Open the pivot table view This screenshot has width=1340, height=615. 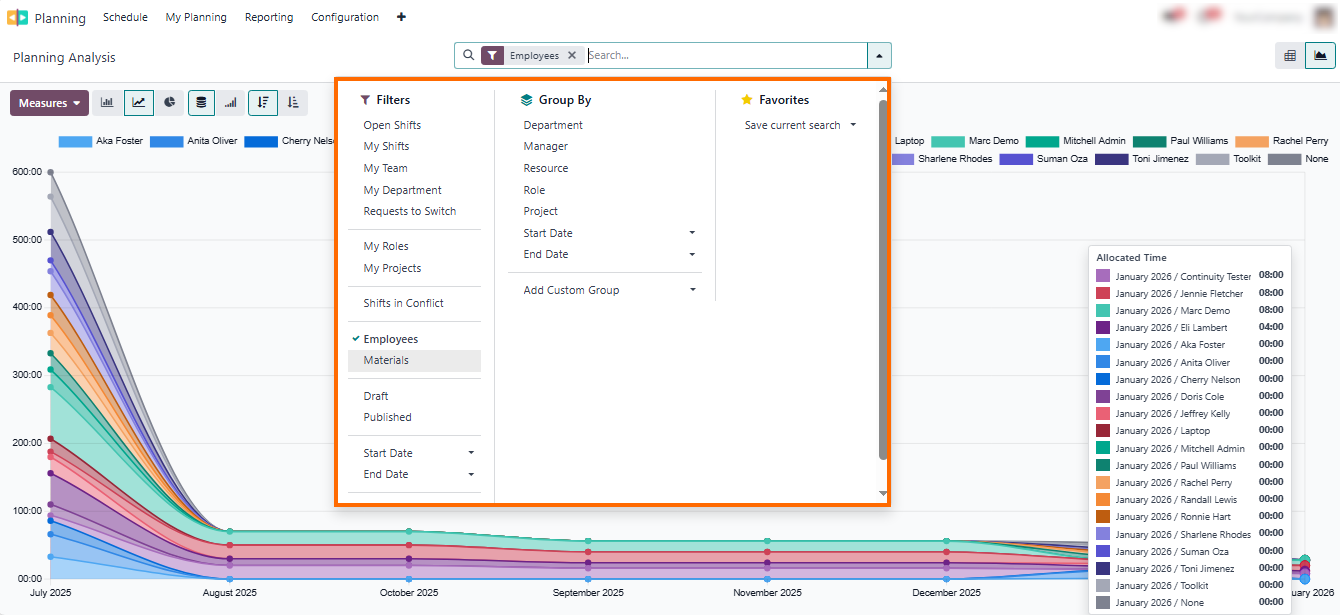(x=1289, y=55)
